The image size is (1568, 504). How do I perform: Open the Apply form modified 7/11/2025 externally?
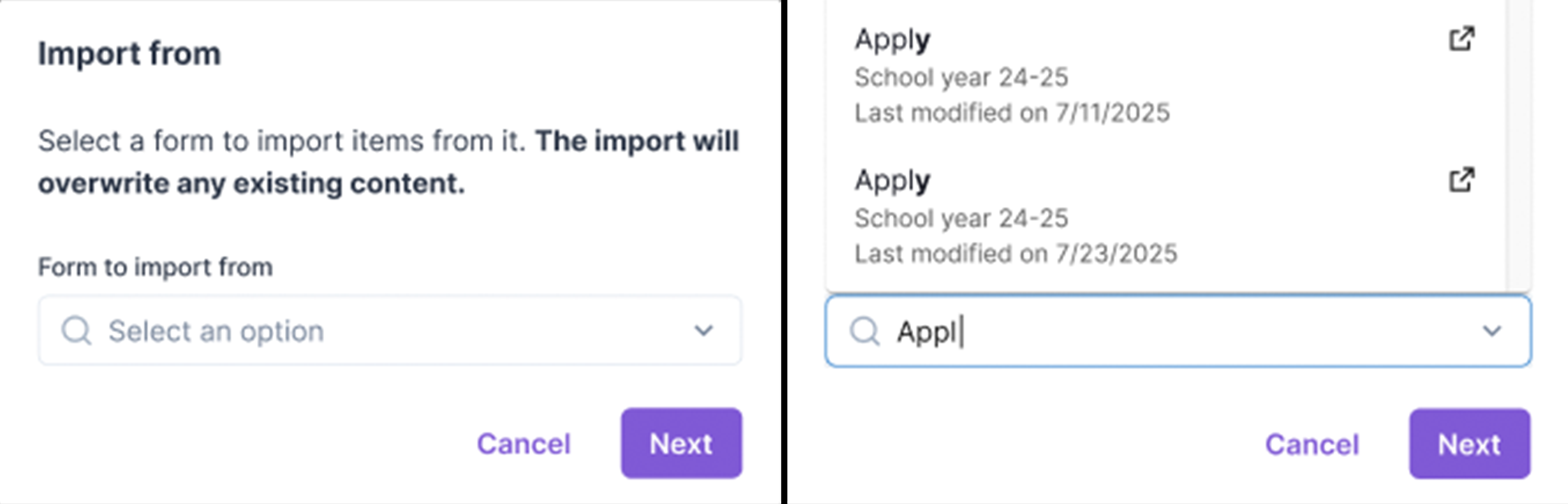pyautogui.click(x=1461, y=39)
